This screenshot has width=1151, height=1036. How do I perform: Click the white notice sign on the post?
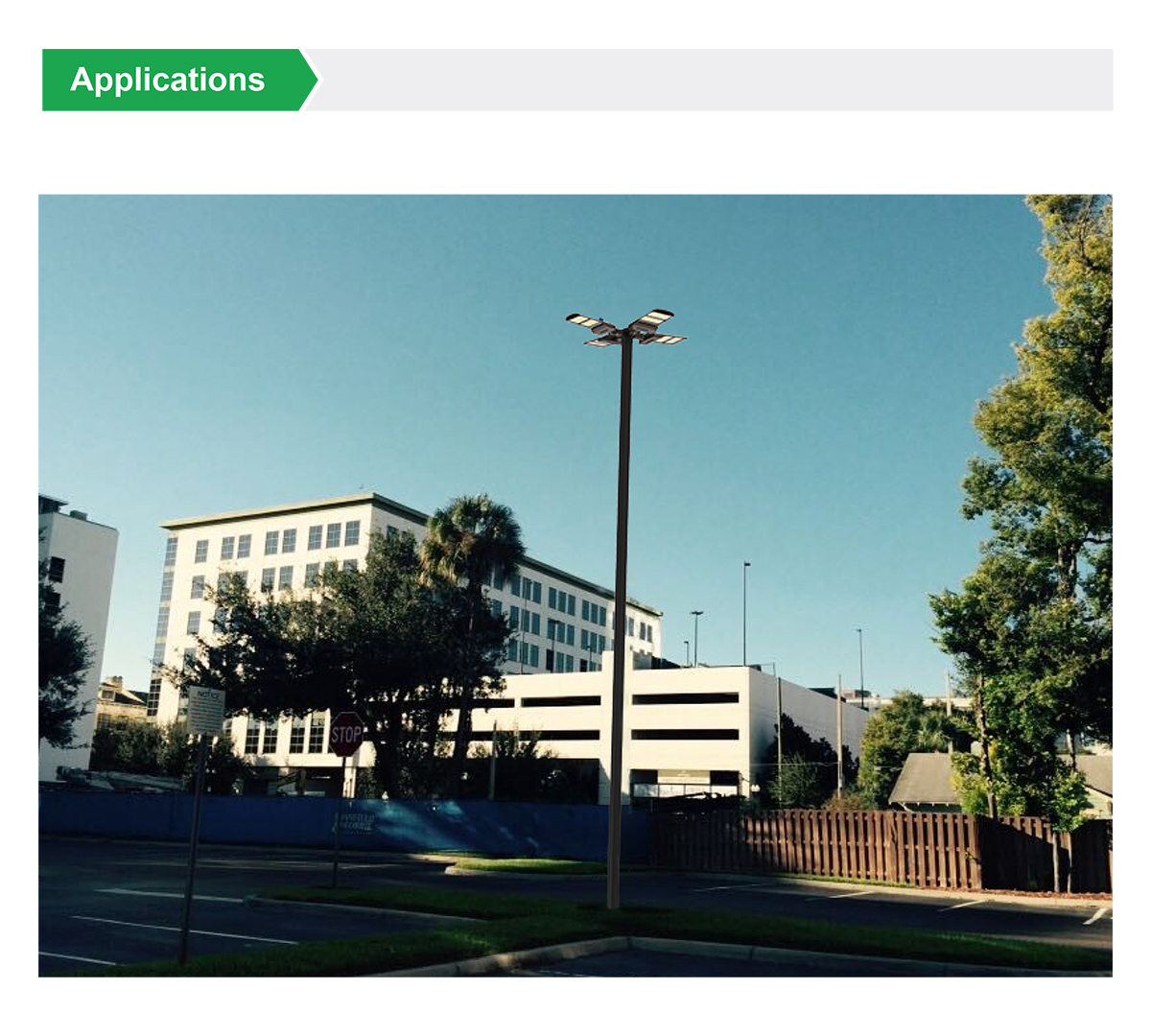click(x=205, y=711)
